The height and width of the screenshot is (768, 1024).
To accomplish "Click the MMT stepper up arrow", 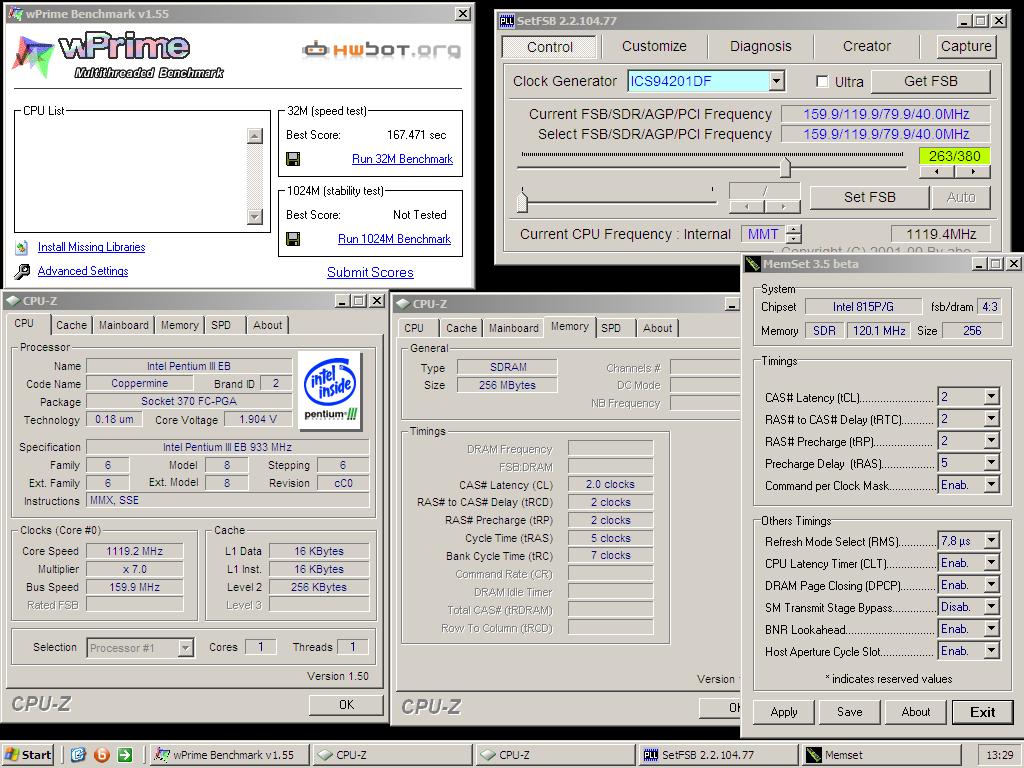I will (794, 229).
